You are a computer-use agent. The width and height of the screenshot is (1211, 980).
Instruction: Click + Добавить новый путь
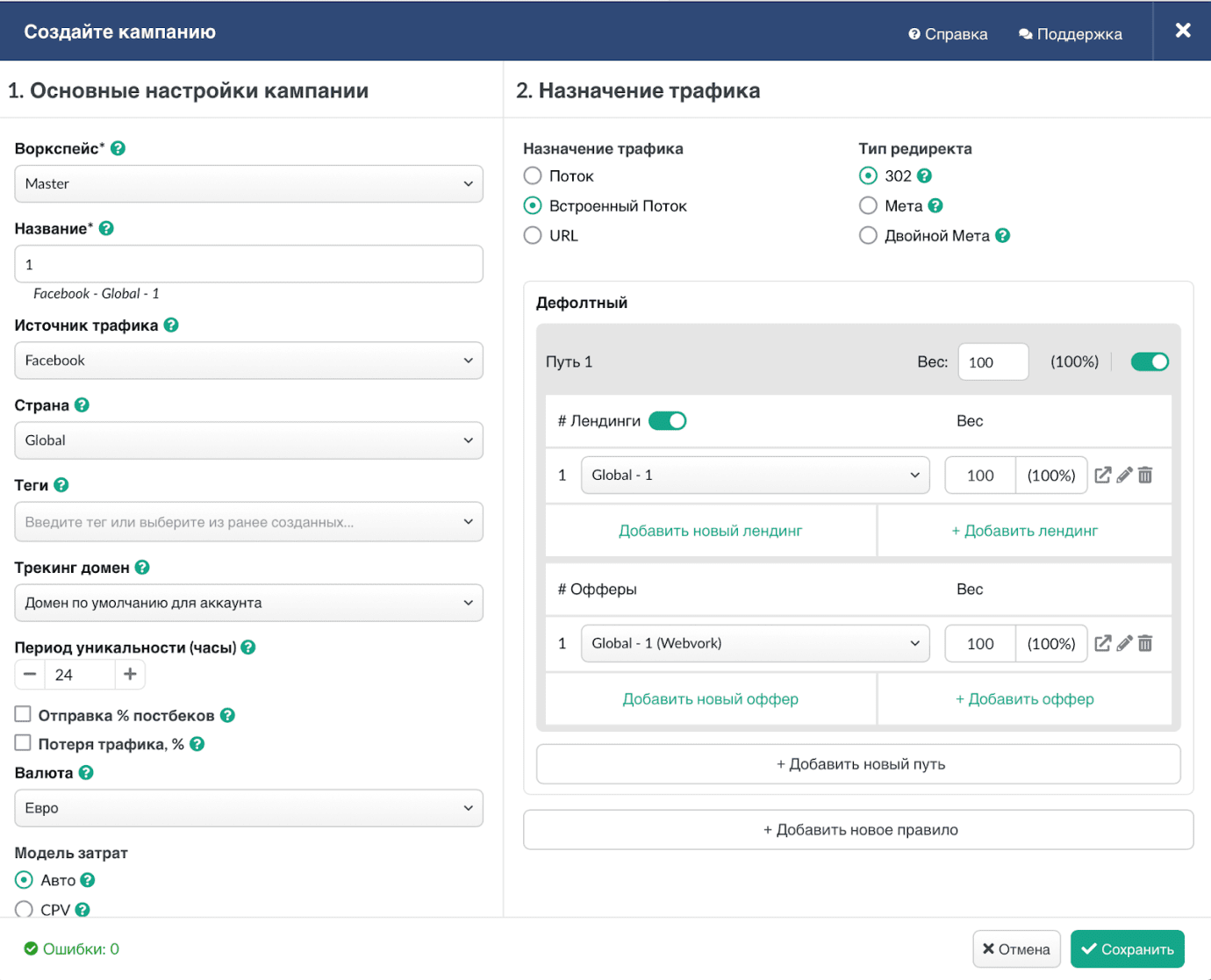click(x=859, y=764)
